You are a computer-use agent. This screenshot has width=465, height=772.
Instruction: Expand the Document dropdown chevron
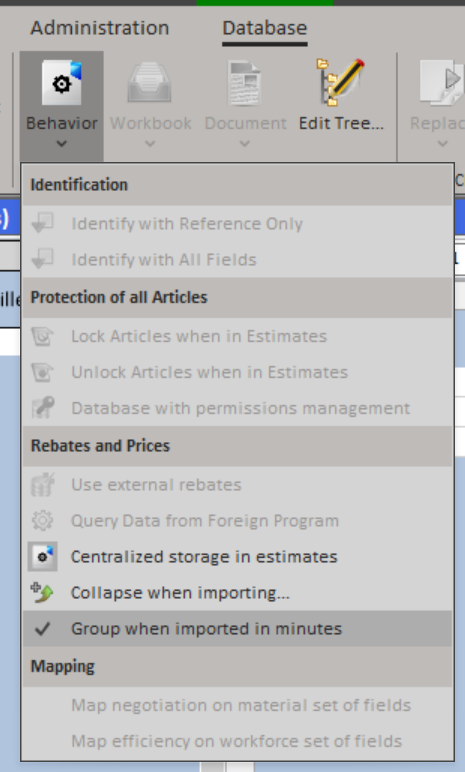click(245, 144)
